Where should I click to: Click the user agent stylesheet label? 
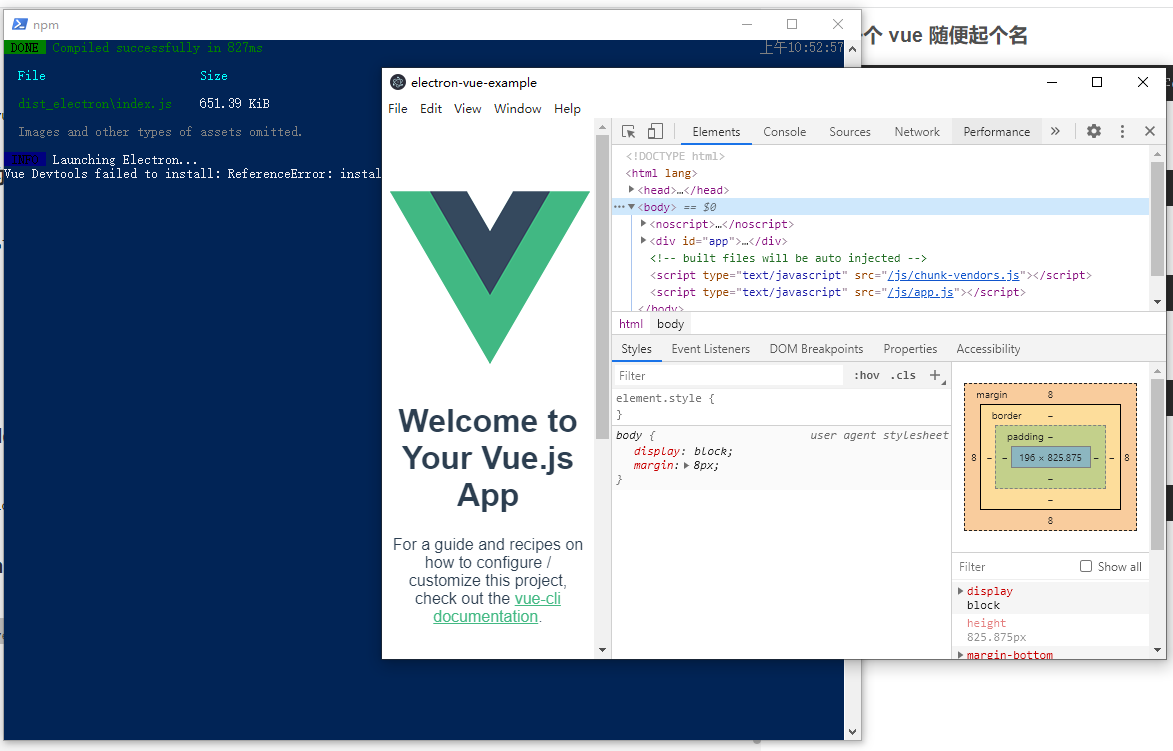[879, 435]
